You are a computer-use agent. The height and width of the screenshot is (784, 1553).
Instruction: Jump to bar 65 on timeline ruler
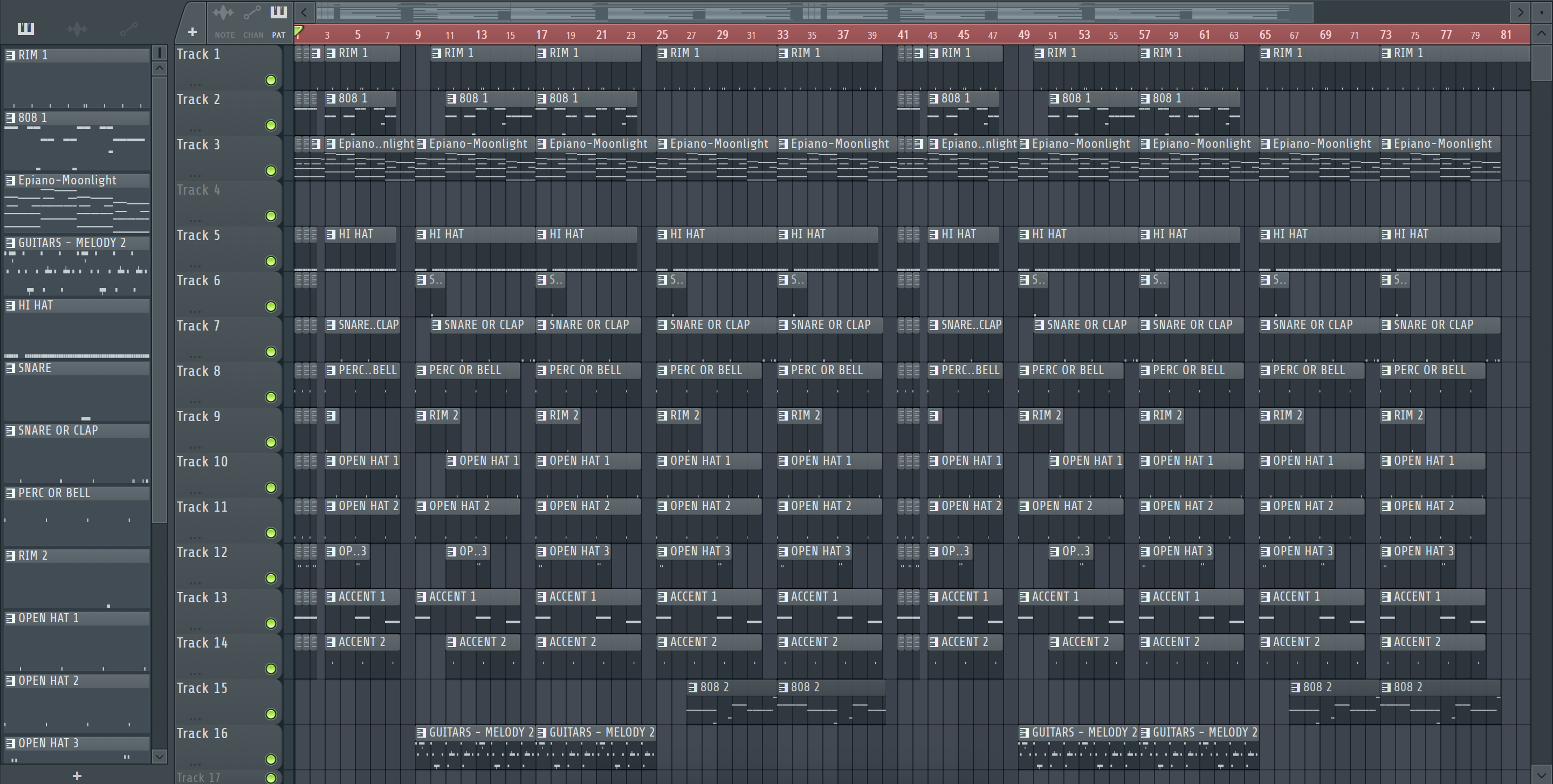coord(1265,35)
